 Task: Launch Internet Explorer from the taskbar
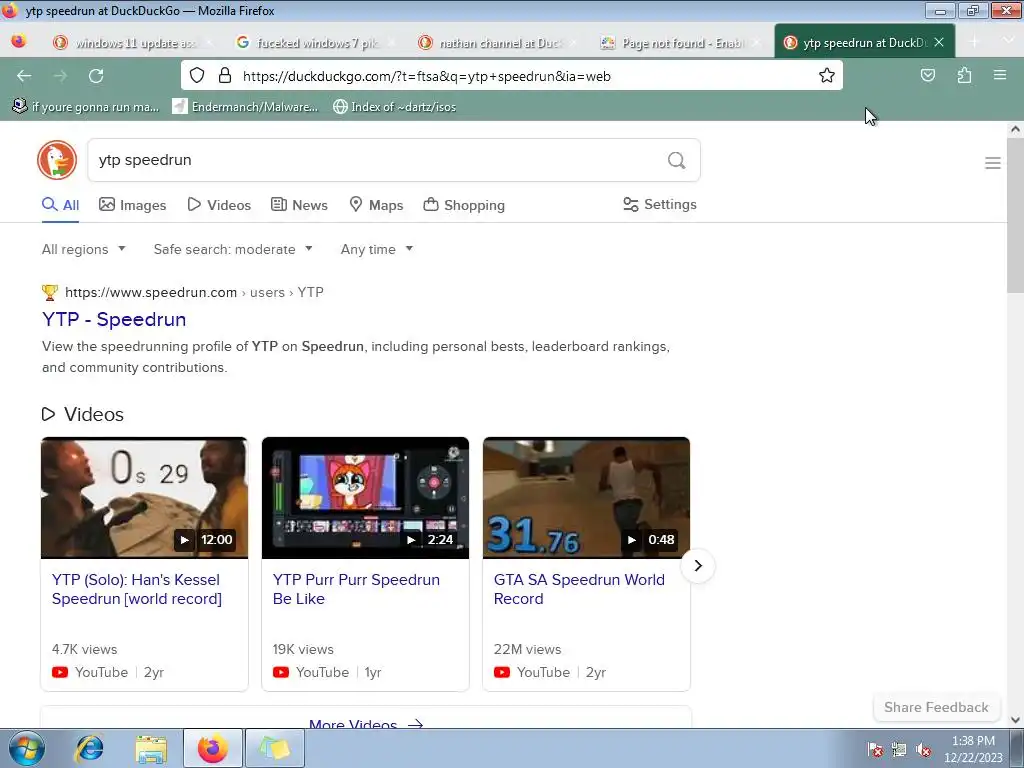[x=89, y=748]
